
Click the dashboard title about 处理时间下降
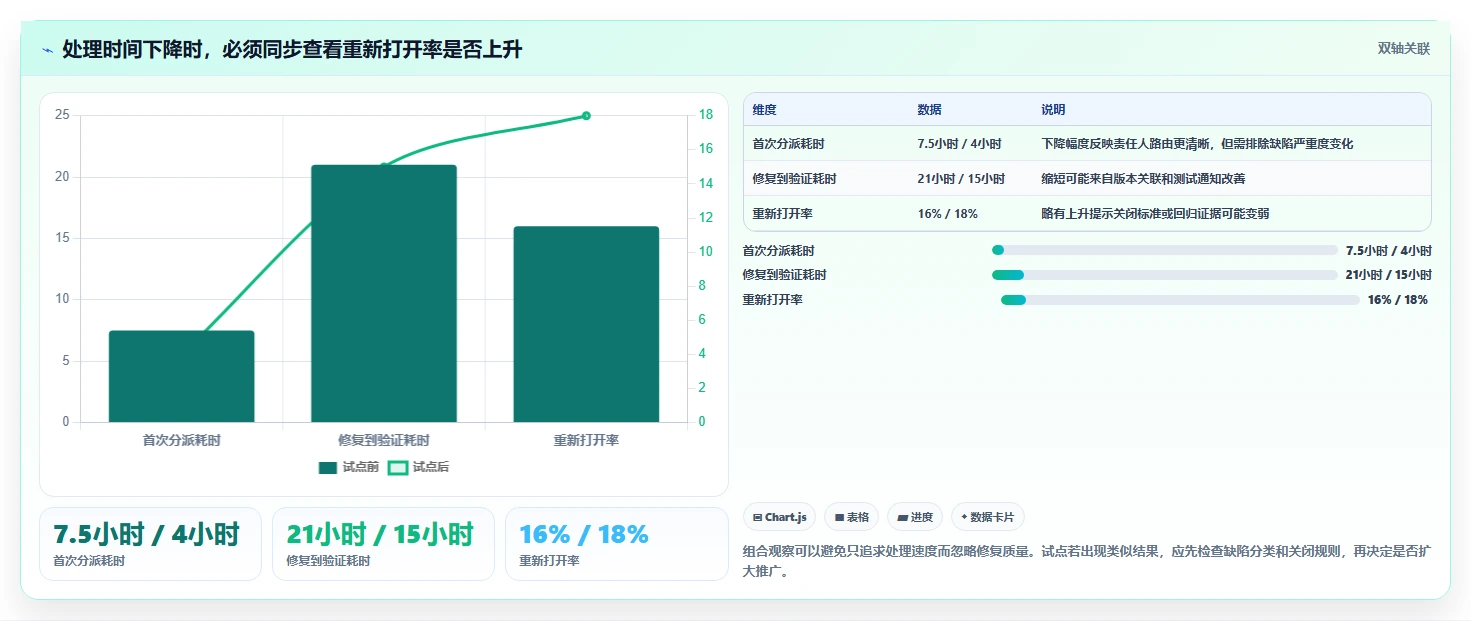(x=292, y=50)
